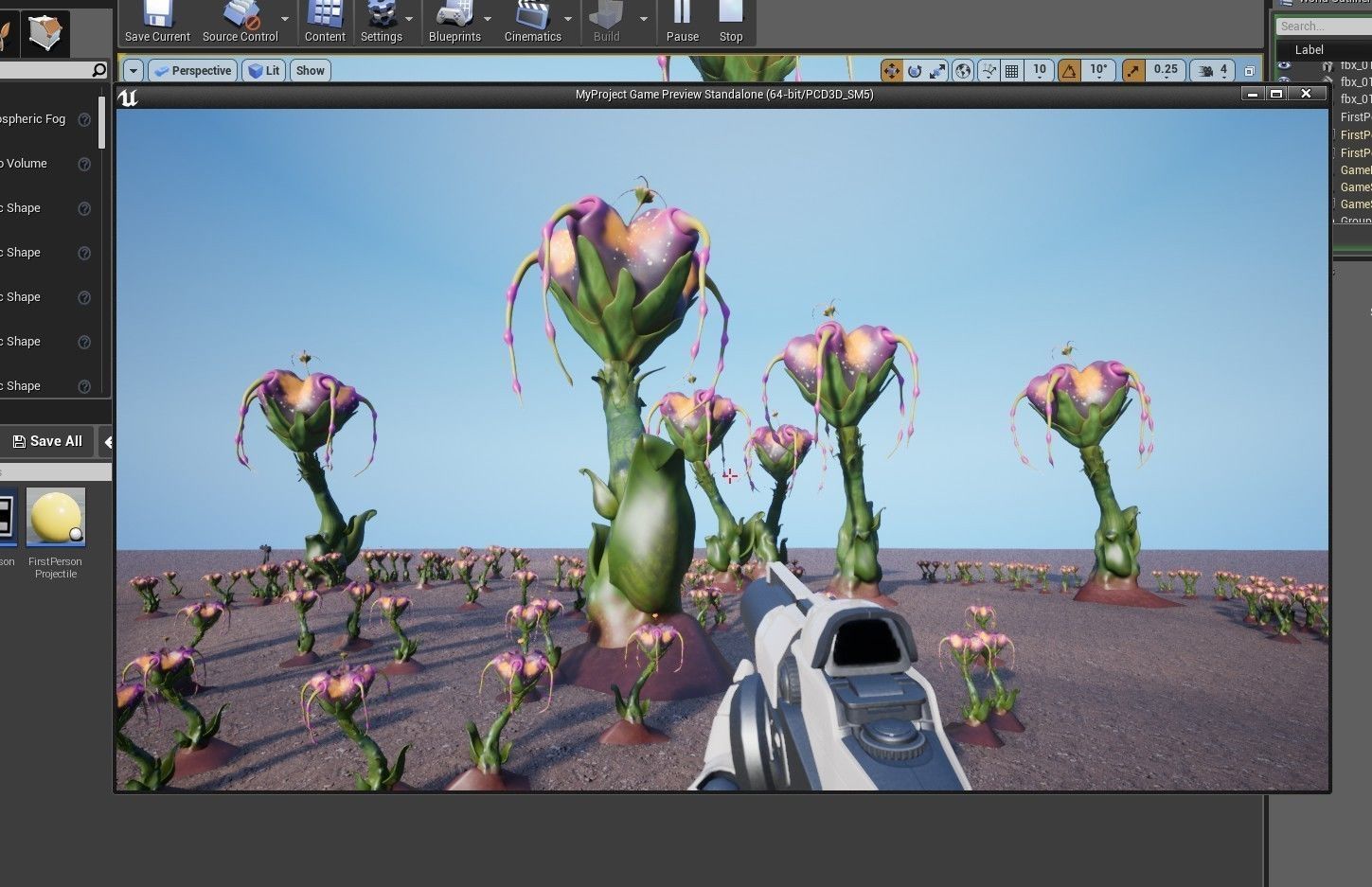
Task: Open grid snap size 10 dropdown
Action: tap(1040, 71)
